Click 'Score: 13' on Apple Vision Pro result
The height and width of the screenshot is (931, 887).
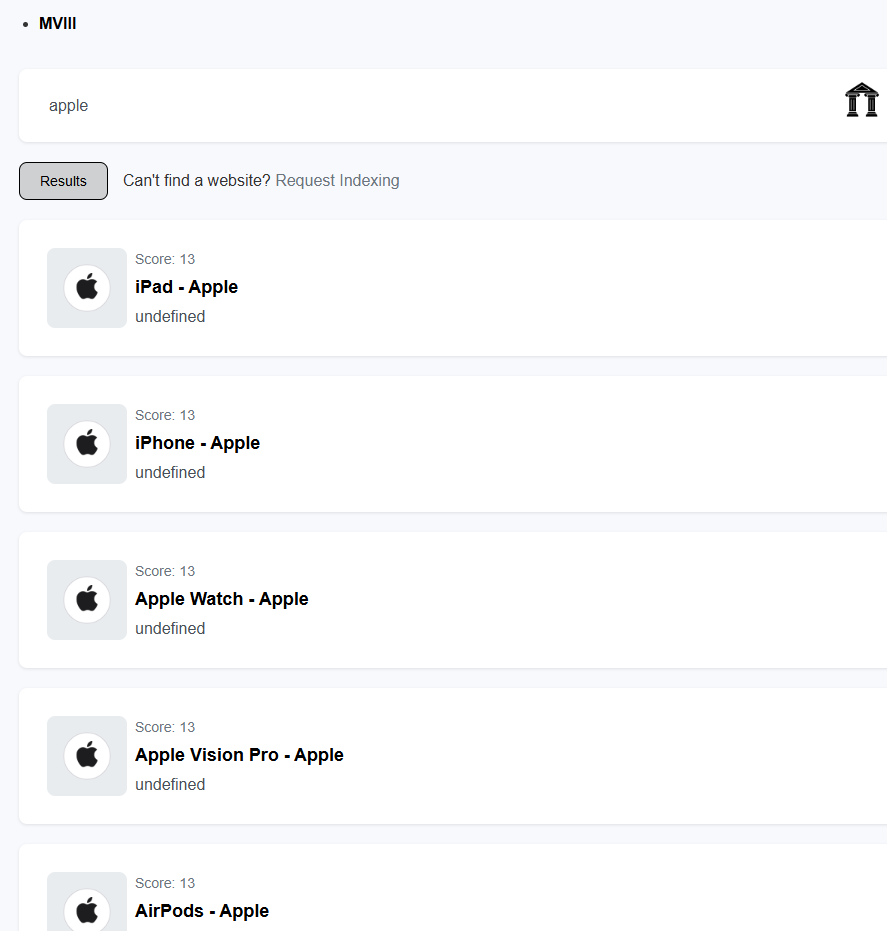(165, 728)
